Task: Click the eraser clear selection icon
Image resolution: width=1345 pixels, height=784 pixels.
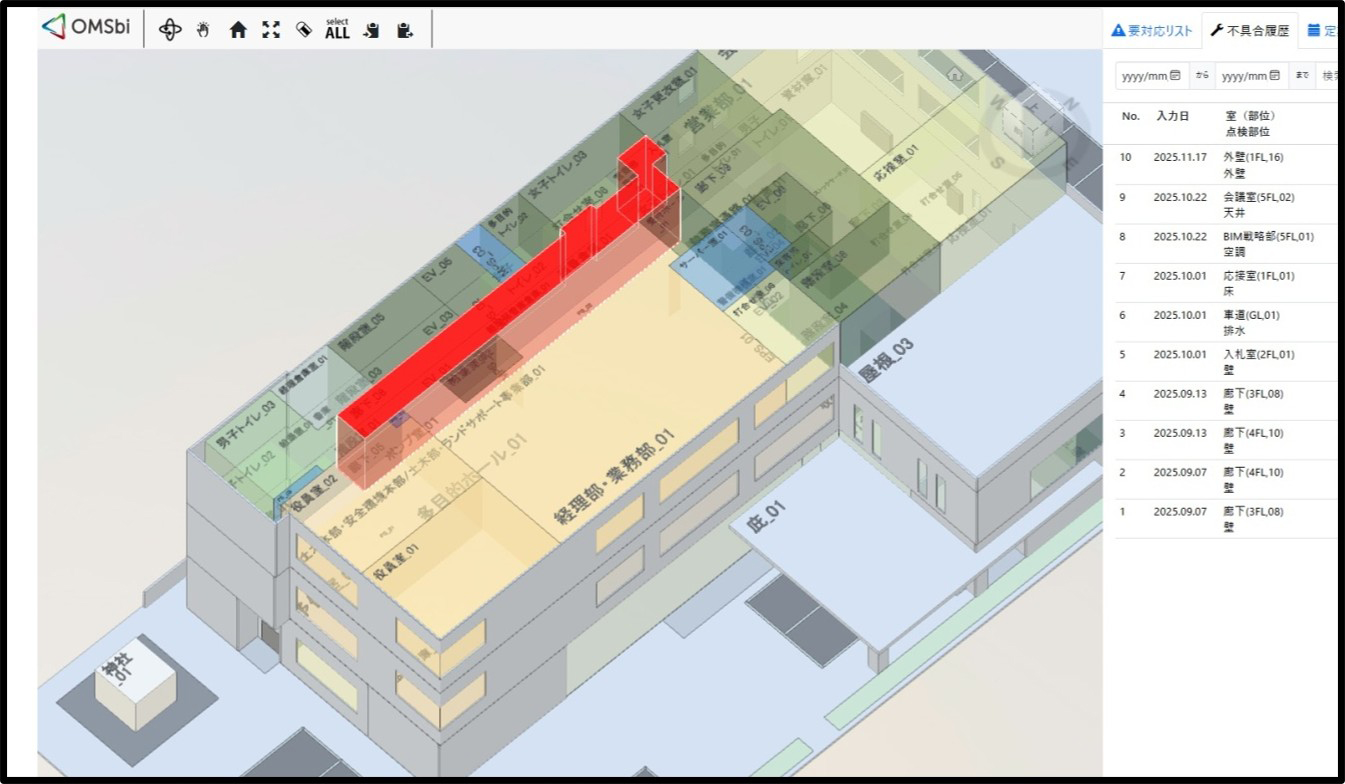Action: coord(304,30)
